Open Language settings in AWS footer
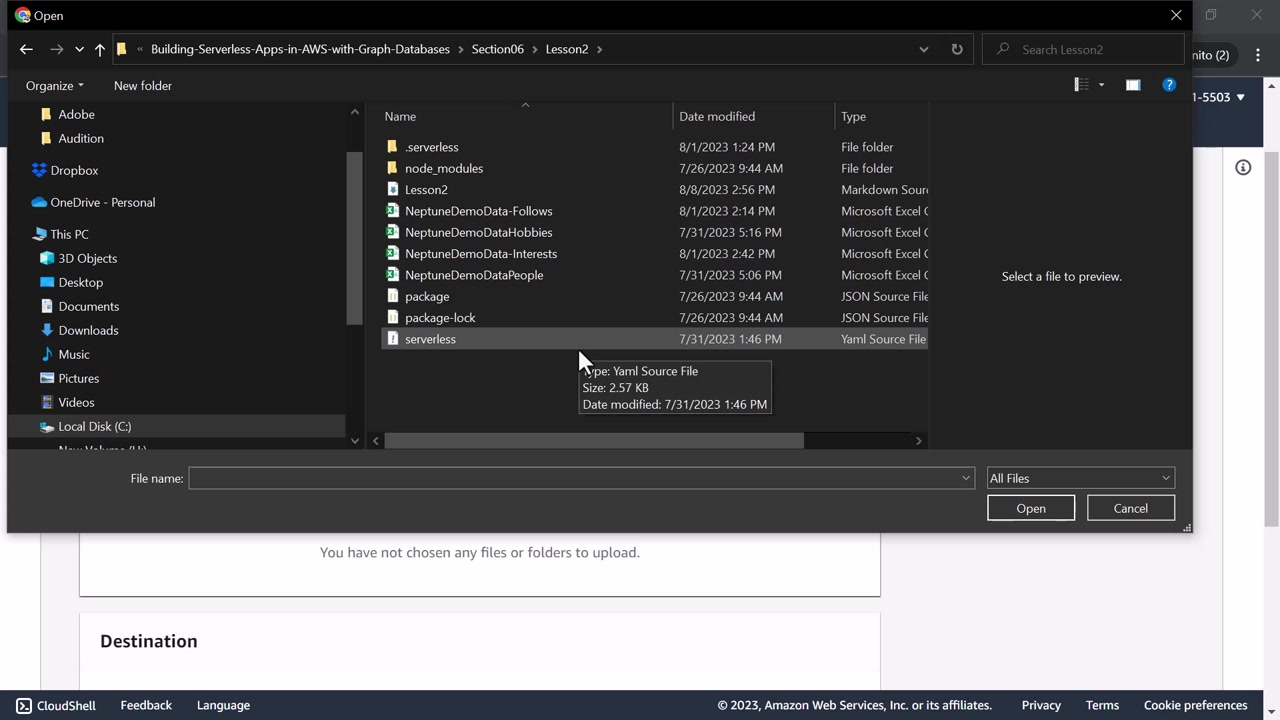Image resolution: width=1280 pixels, height=720 pixels. coord(223,705)
